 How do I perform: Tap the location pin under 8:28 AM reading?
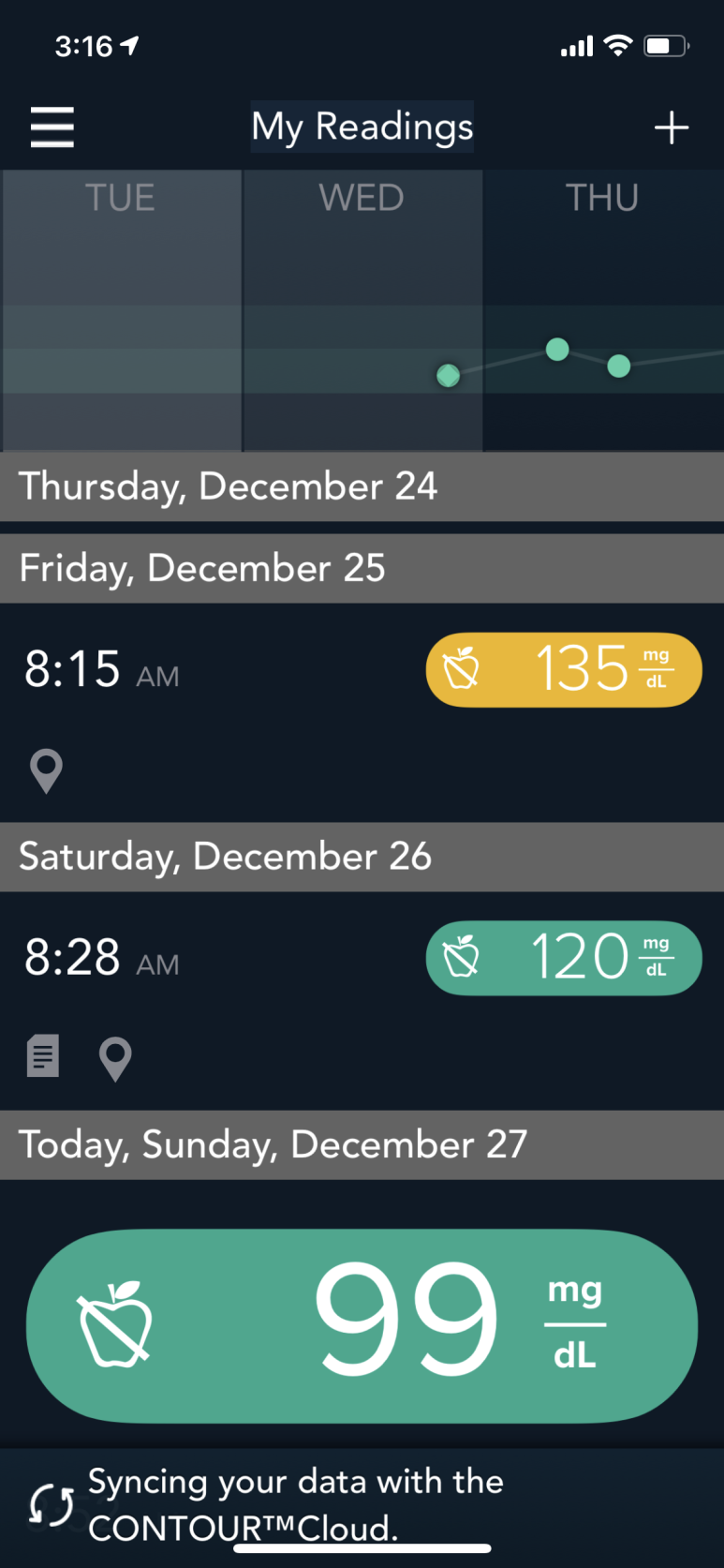[x=115, y=1059]
